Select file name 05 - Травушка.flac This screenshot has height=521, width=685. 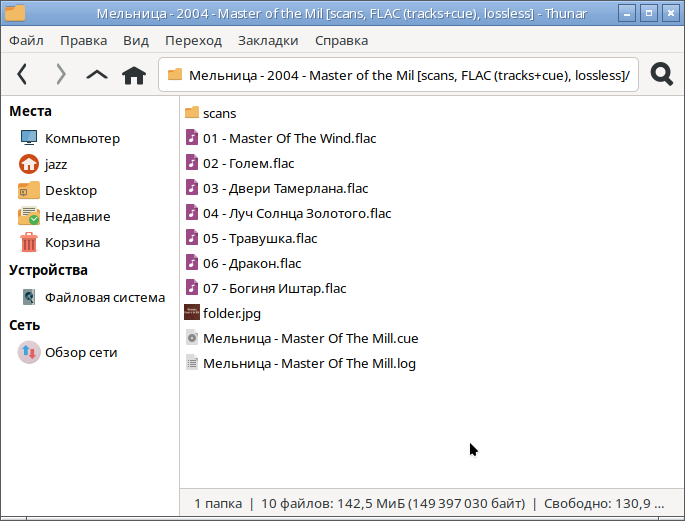click(x=260, y=238)
